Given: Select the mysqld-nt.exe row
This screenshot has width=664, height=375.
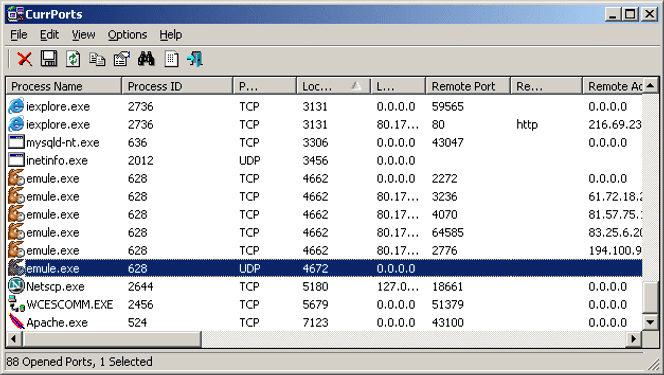Looking at the screenshot, I should (324, 143).
